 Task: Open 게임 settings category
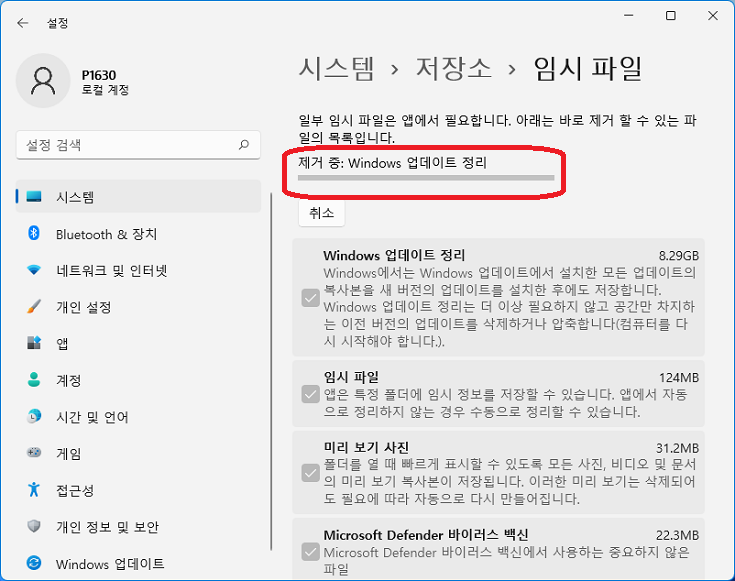coord(138,453)
